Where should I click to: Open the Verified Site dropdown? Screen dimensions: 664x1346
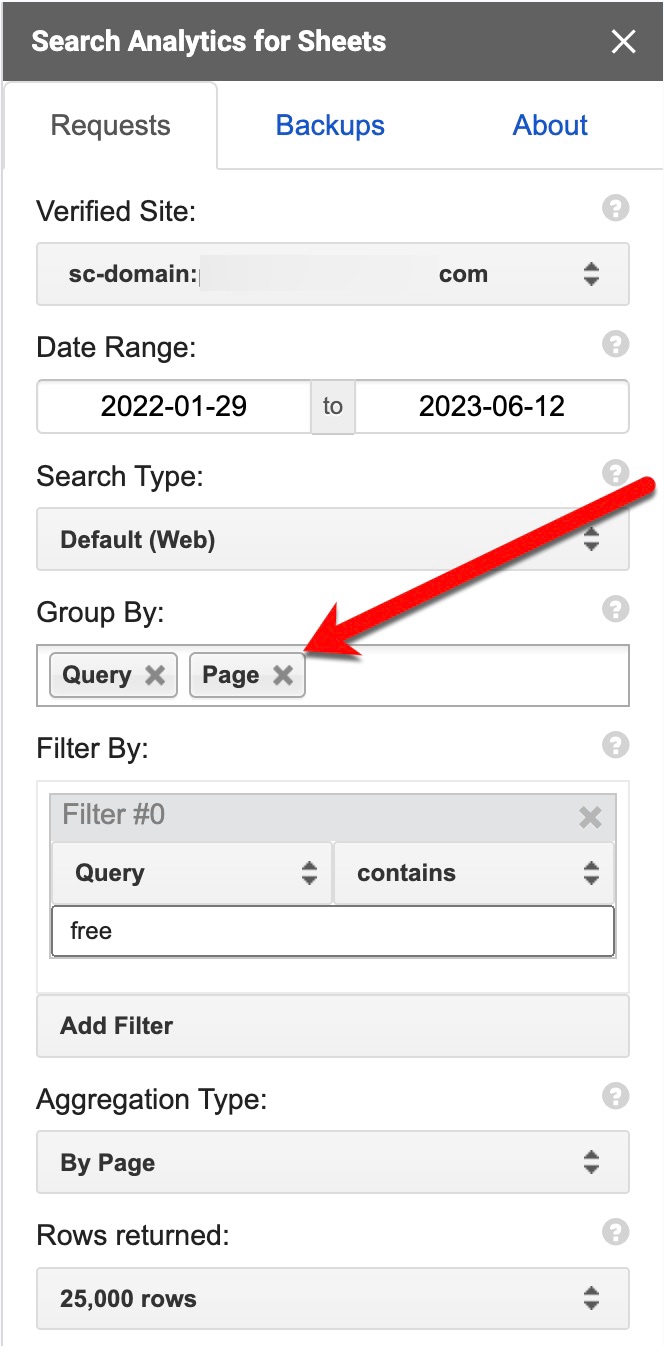[x=332, y=274]
